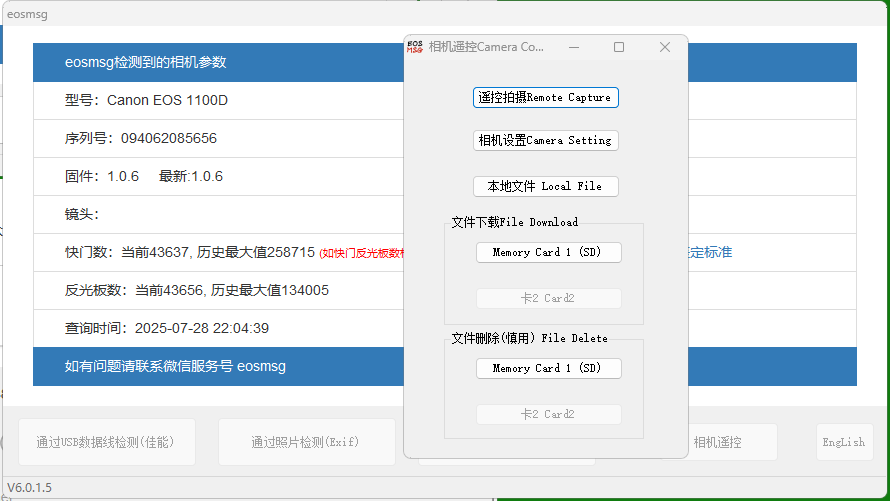Click Card2 under File Download
This screenshot has width=890, height=501.
coord(548,298)
